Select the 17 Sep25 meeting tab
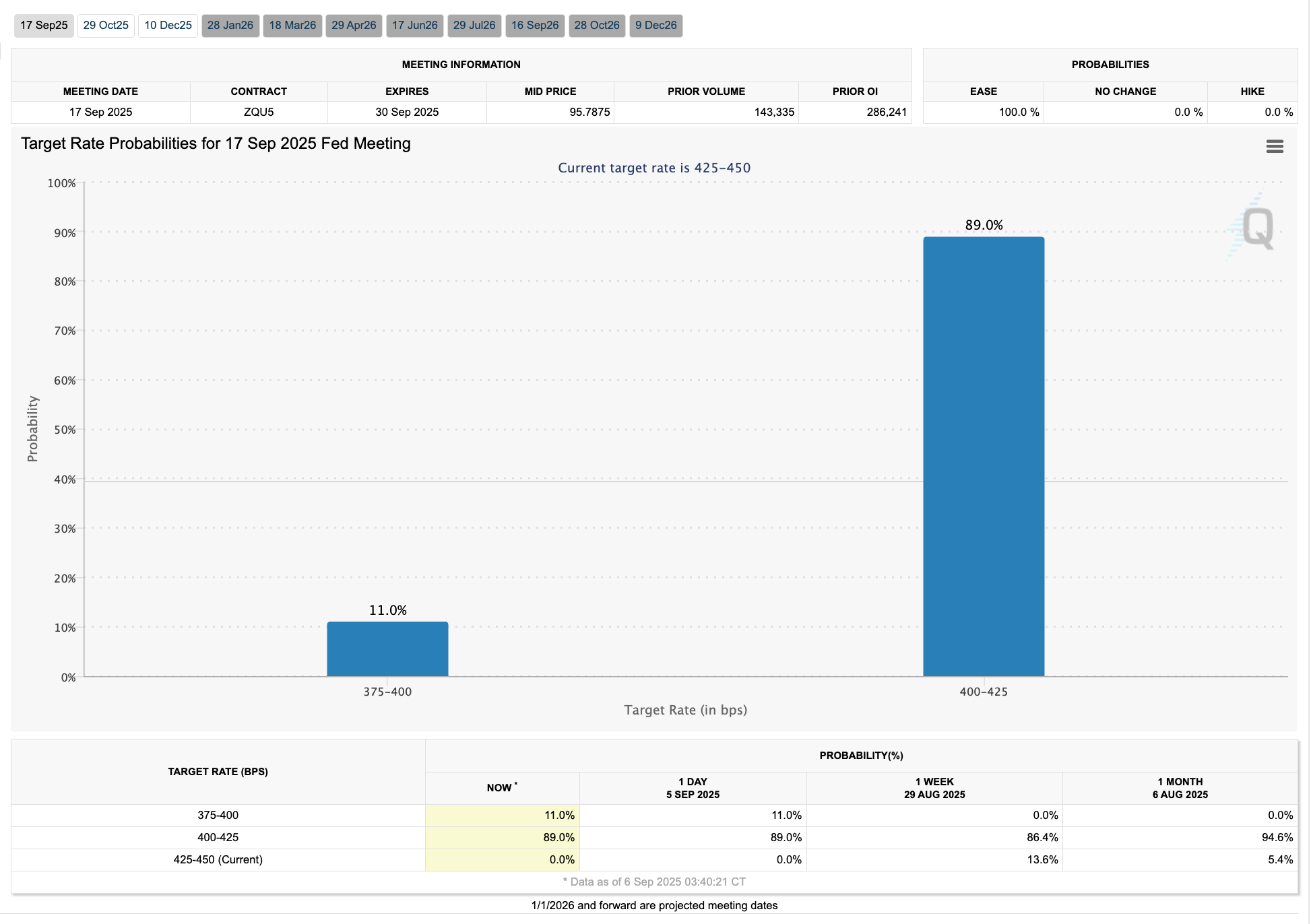1311x924 pixels. (44, 26)
